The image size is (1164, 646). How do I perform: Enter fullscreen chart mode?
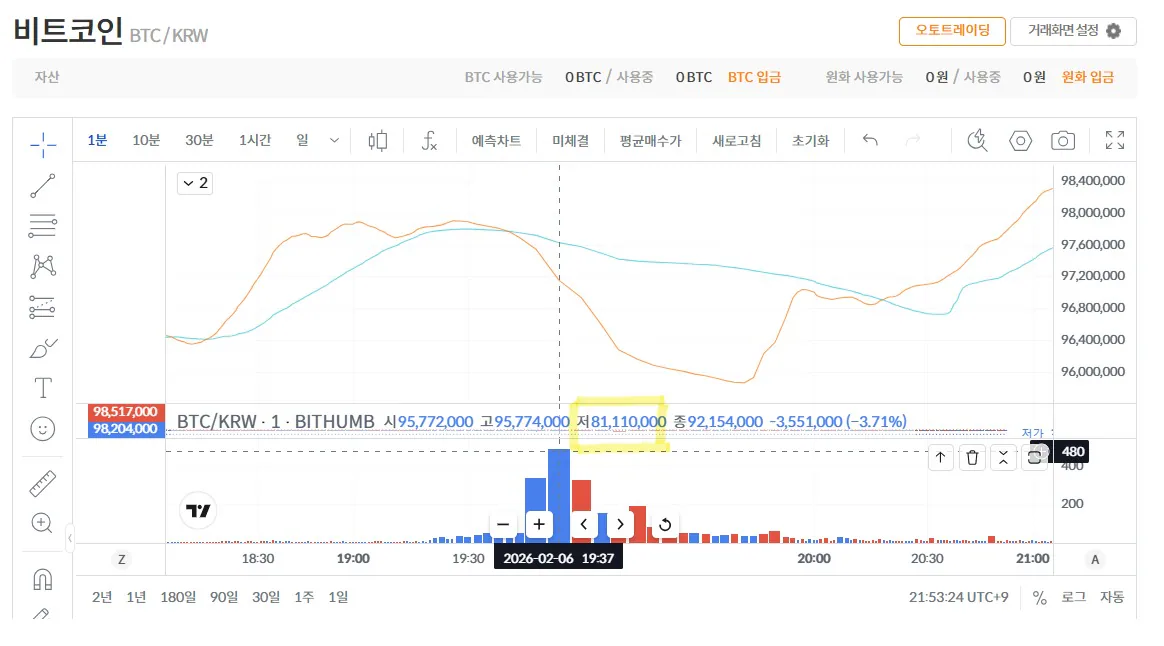(1114, 141)
